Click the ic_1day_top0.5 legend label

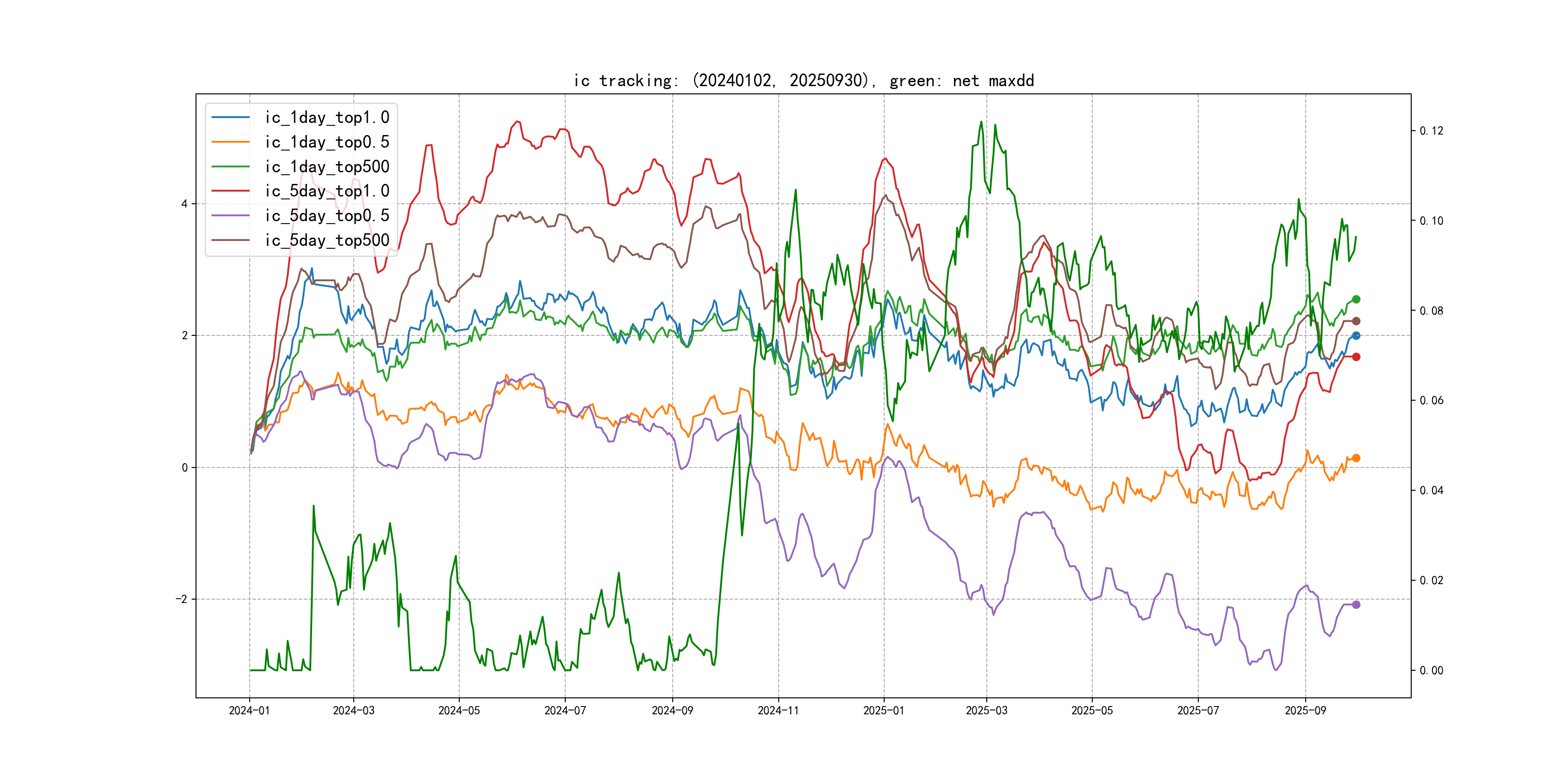click(x=327, y=142)
